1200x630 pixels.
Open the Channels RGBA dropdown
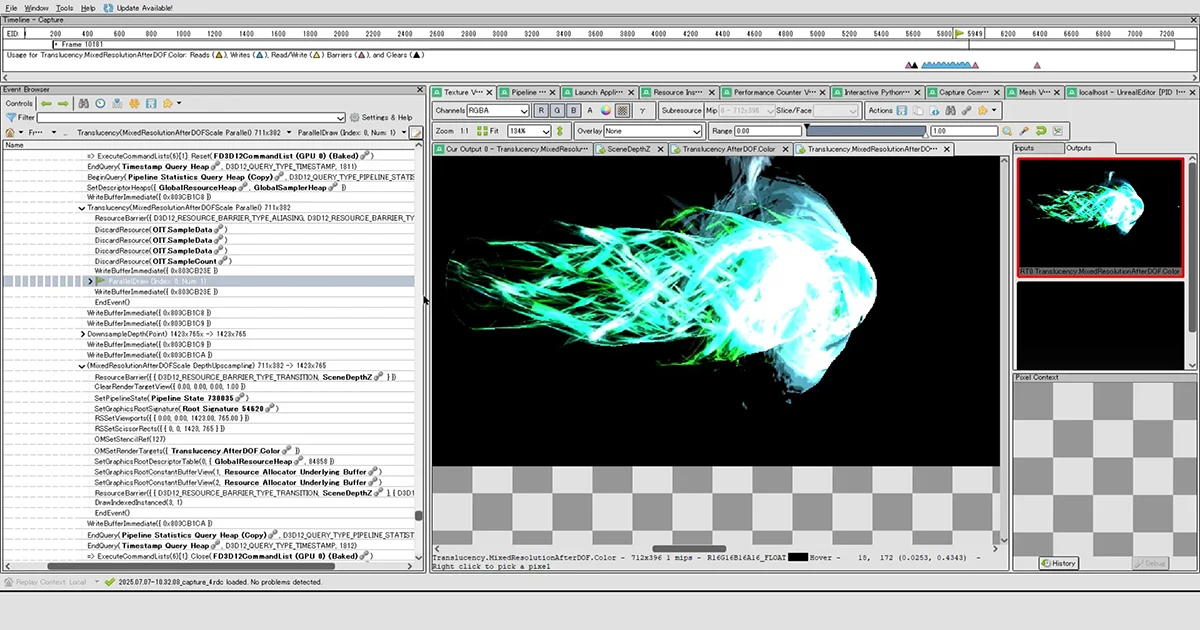[500, 112]
